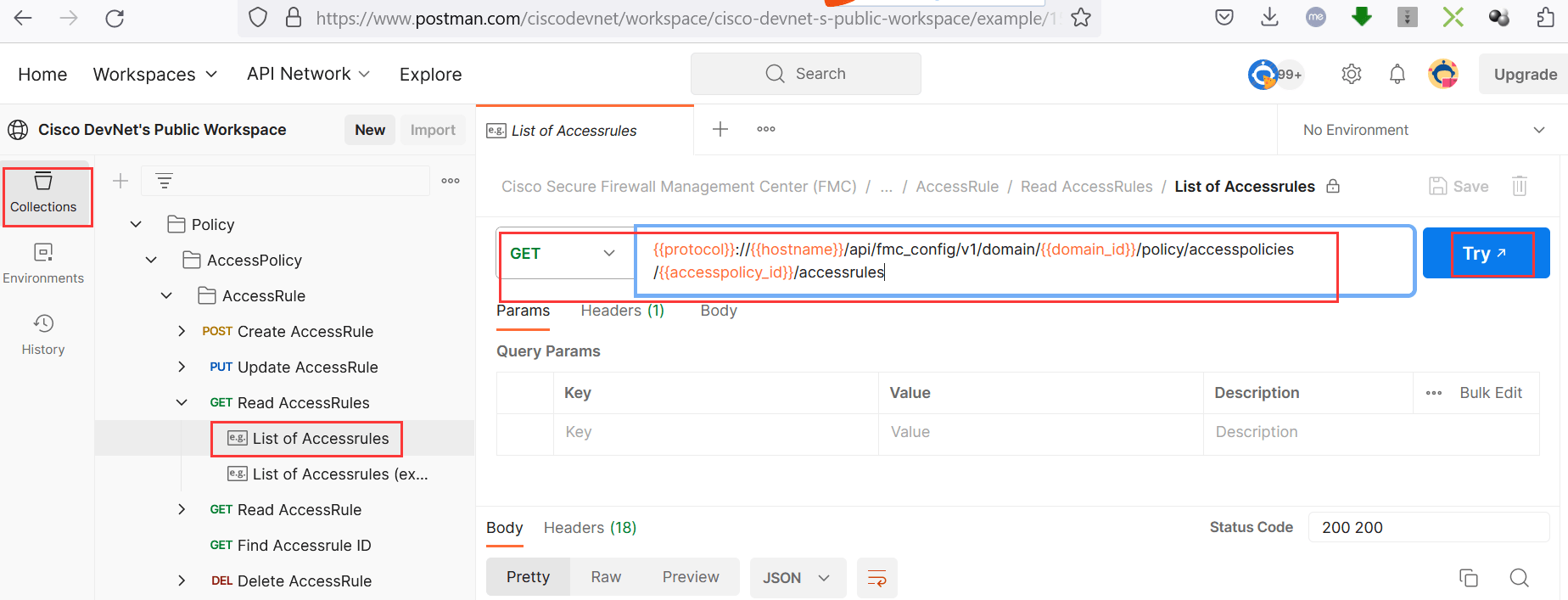Click the Upgrade button

[1525, 75]
